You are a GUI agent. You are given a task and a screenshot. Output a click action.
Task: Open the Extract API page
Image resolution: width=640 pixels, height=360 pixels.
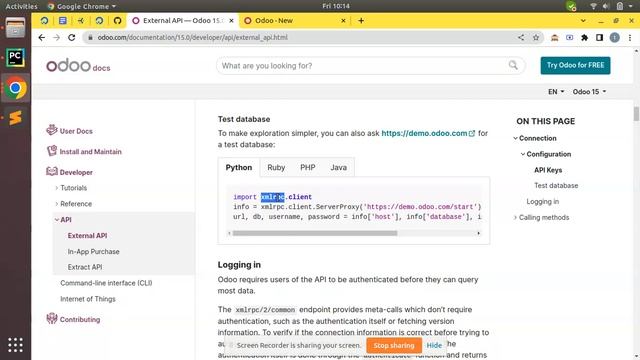[x=85, y=267]
